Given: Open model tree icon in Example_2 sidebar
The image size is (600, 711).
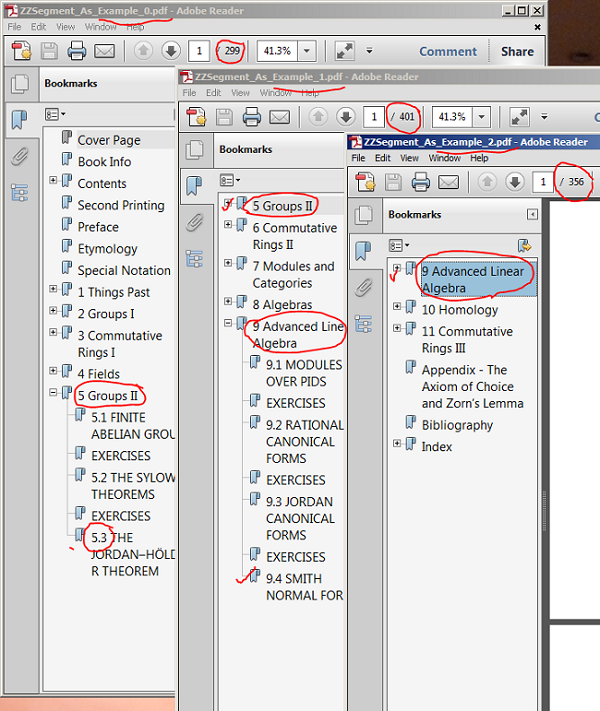Looking at the screenshot, I should point(363,324).
